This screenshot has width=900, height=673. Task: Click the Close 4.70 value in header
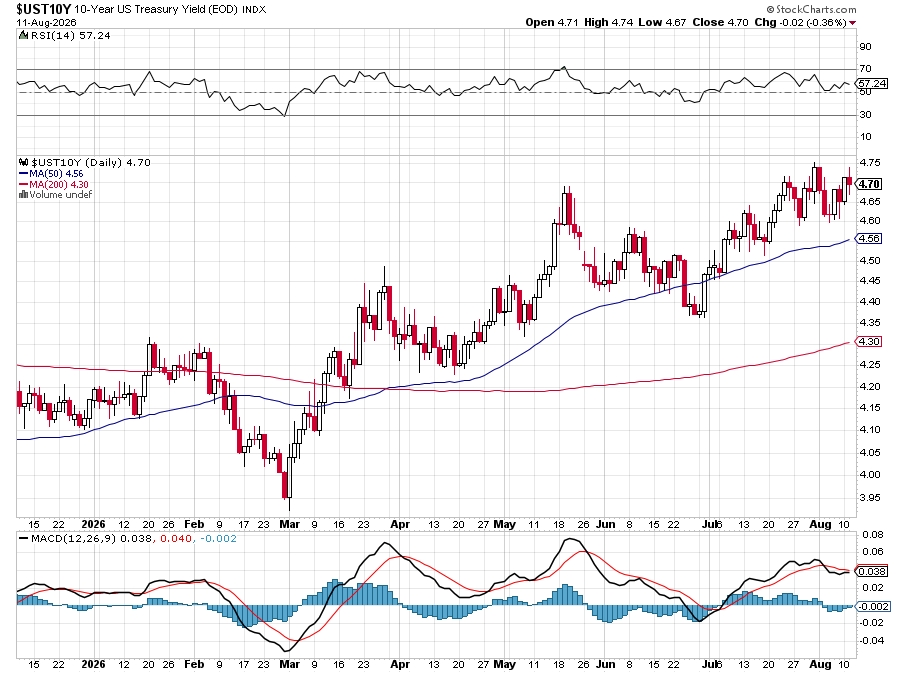(720, 22)
